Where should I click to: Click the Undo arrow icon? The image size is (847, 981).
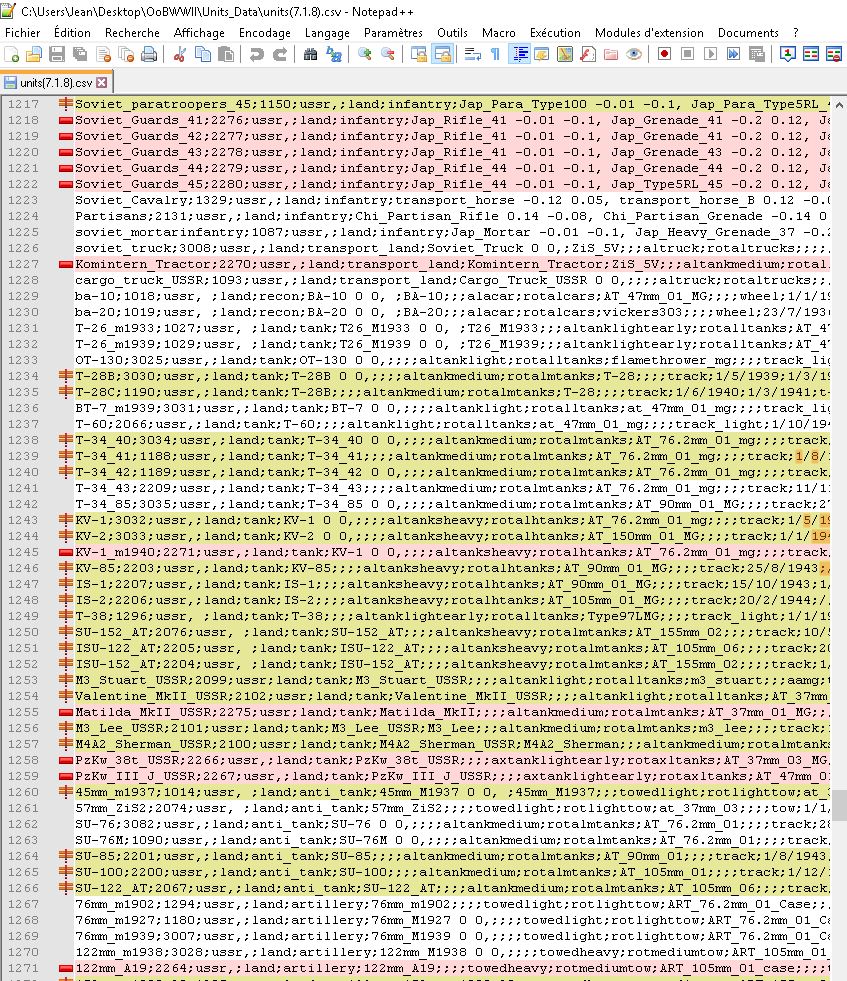pyautogui.click(x=257, y=54)
